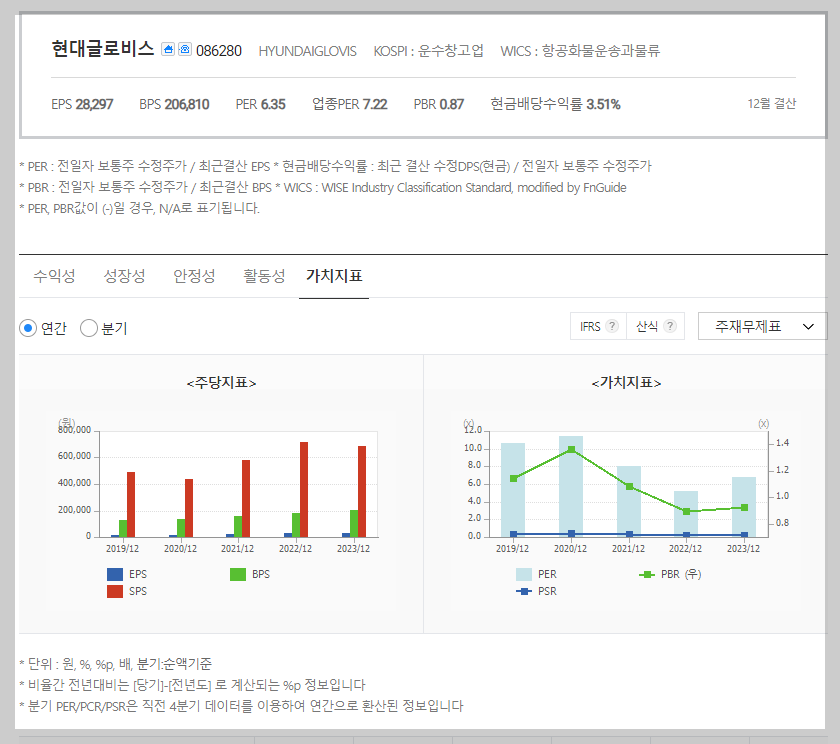This screenshot has width=840, height=744.
Task: Click the 업종PER 7.22 value
Action: pos(349,104)
